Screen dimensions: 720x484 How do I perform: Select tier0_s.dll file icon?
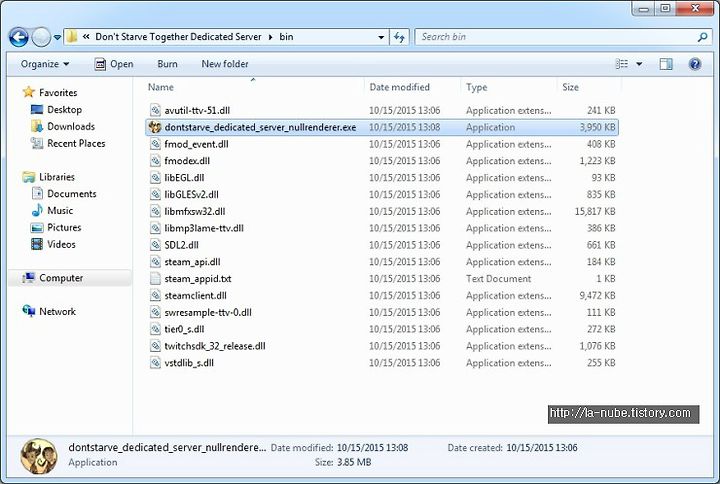(155, 329)
